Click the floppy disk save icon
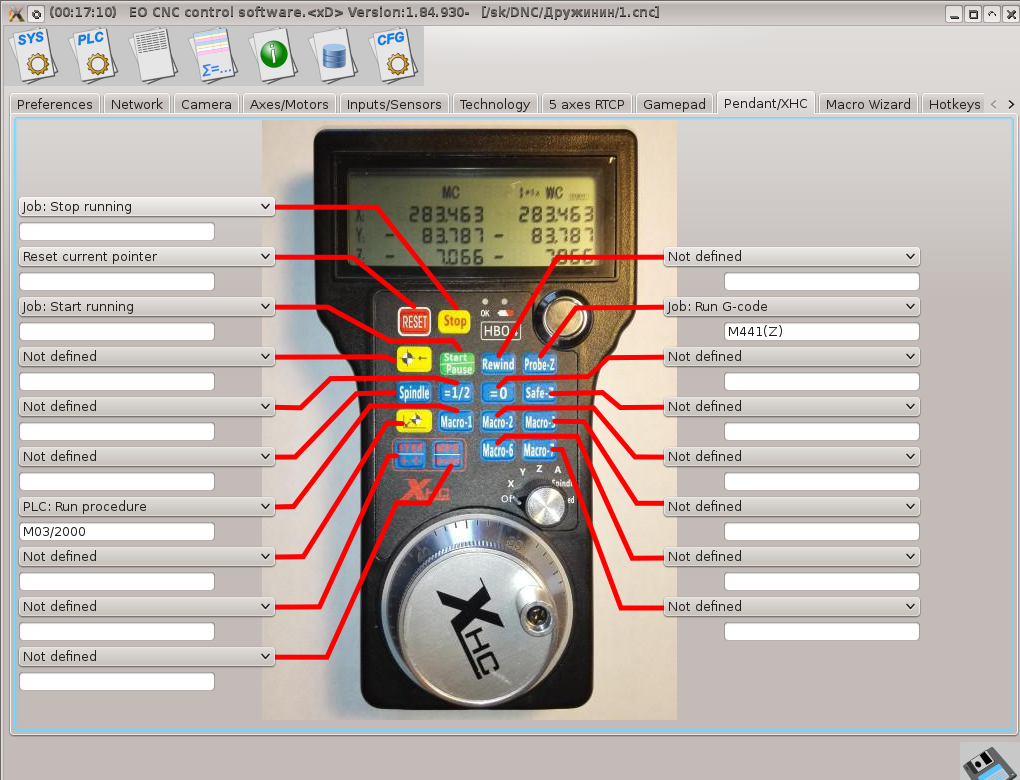 989,762
